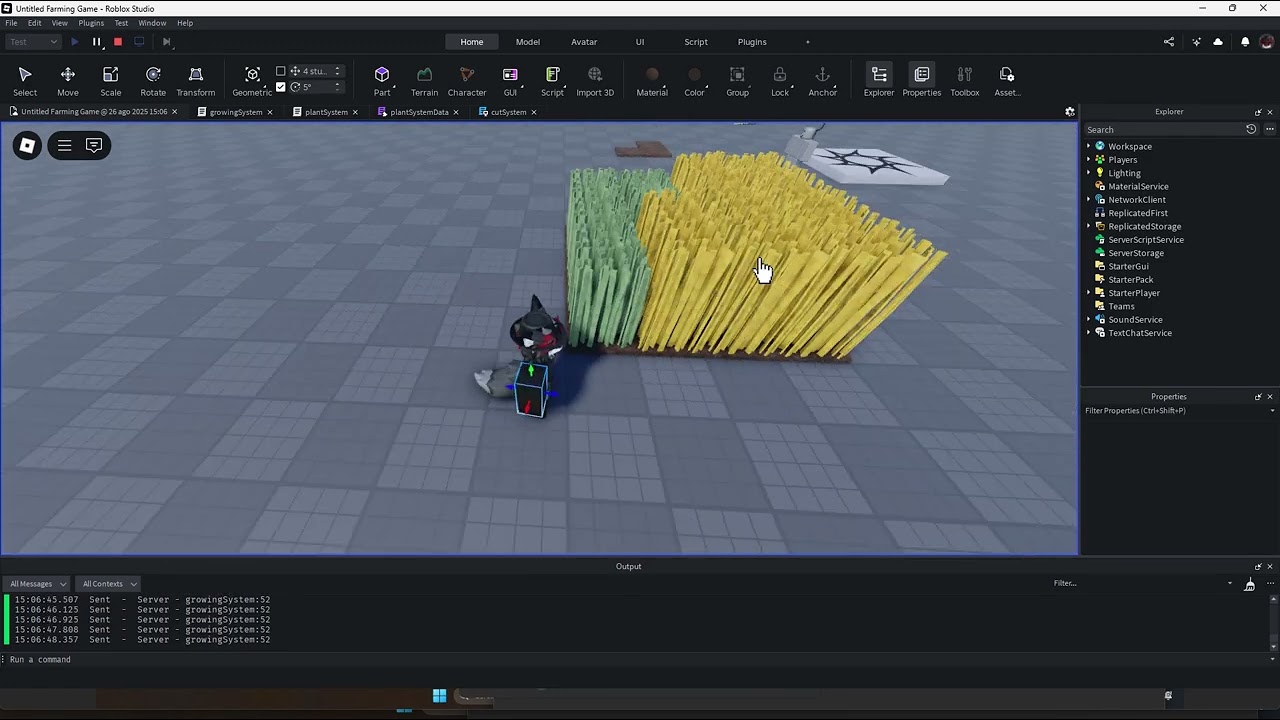Disable the rotate snapping checkbox
Screen dimensions: 1280x720
click(281, 87)
